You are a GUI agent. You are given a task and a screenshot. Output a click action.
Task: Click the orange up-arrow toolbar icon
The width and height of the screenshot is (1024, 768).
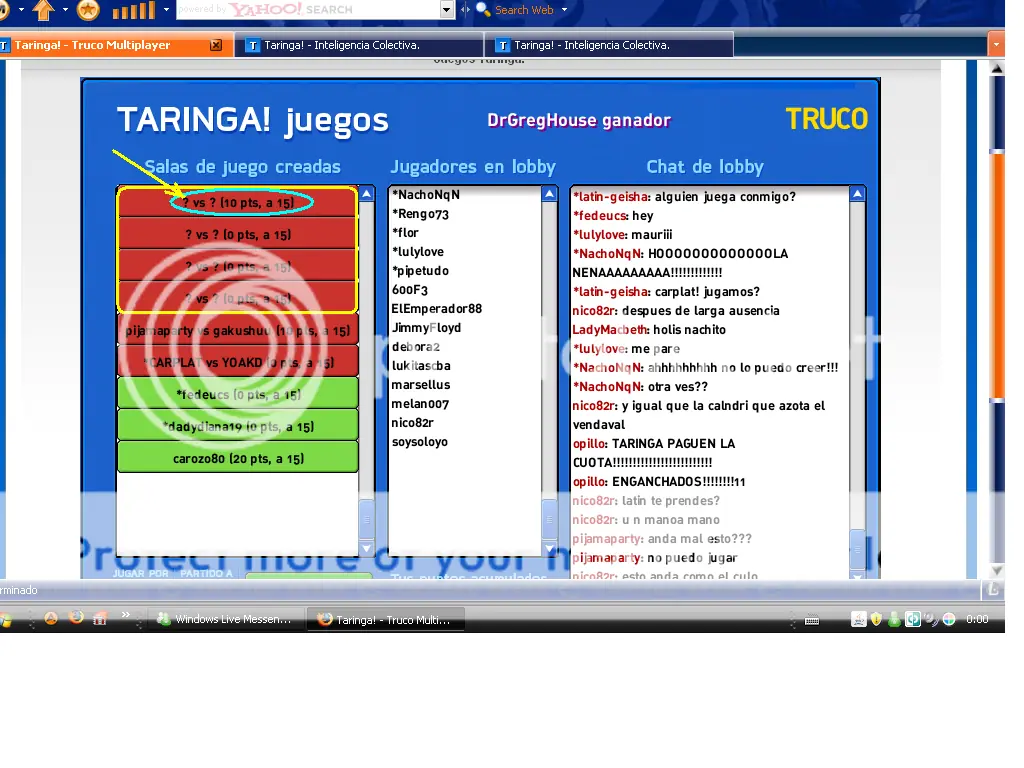pos(44,10)
